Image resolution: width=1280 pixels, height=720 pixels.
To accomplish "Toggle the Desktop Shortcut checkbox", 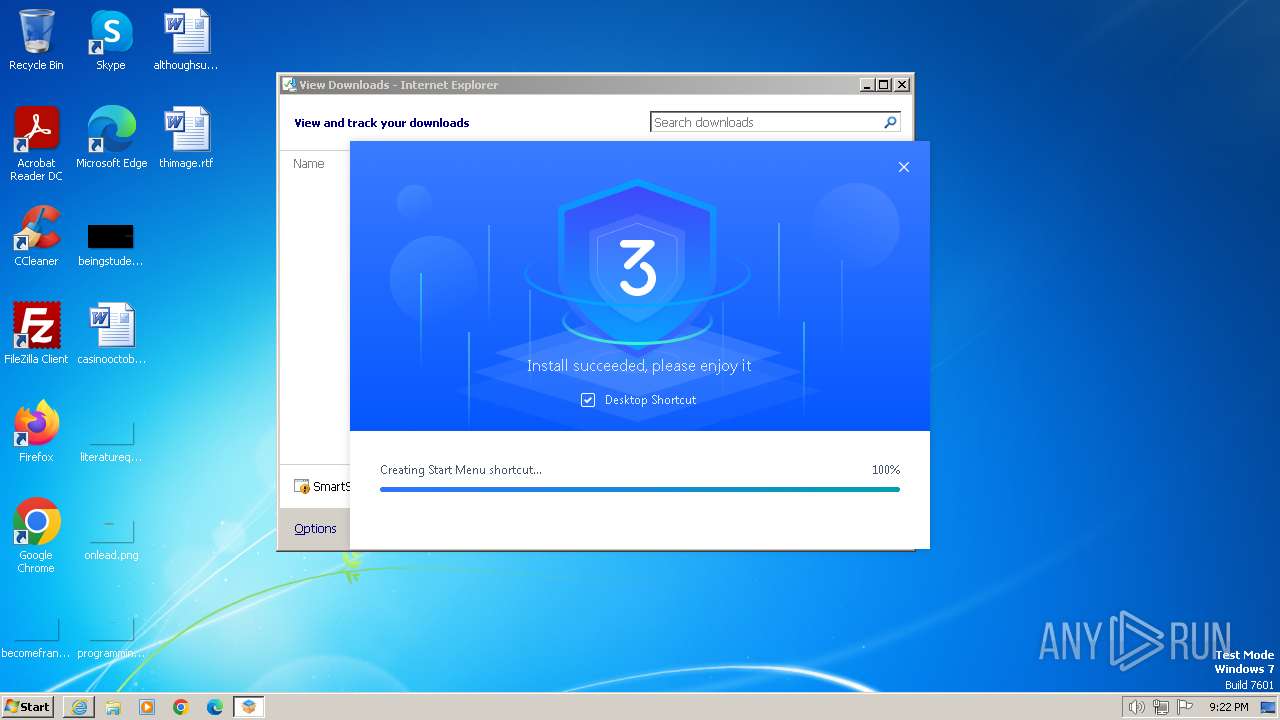I will (x=588, y=400).
